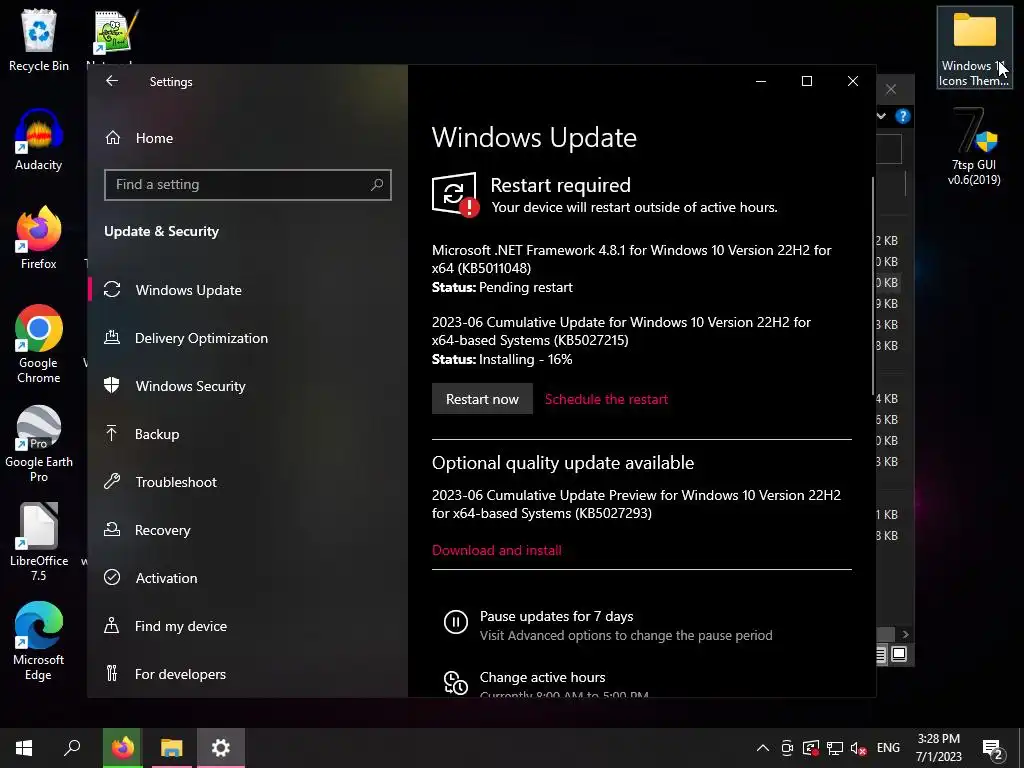Click the Troubleshoot wrench icon
This screenshot has height=768, width=1024.
(x=112, y=481)
